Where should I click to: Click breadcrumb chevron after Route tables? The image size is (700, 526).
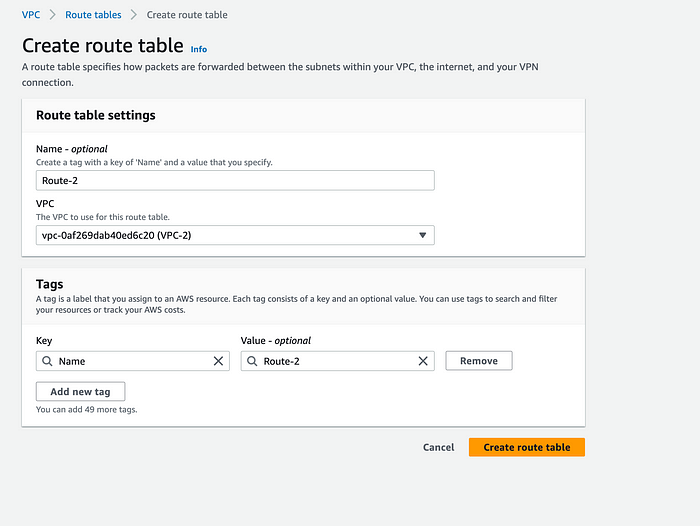click(x=133, y=15)
